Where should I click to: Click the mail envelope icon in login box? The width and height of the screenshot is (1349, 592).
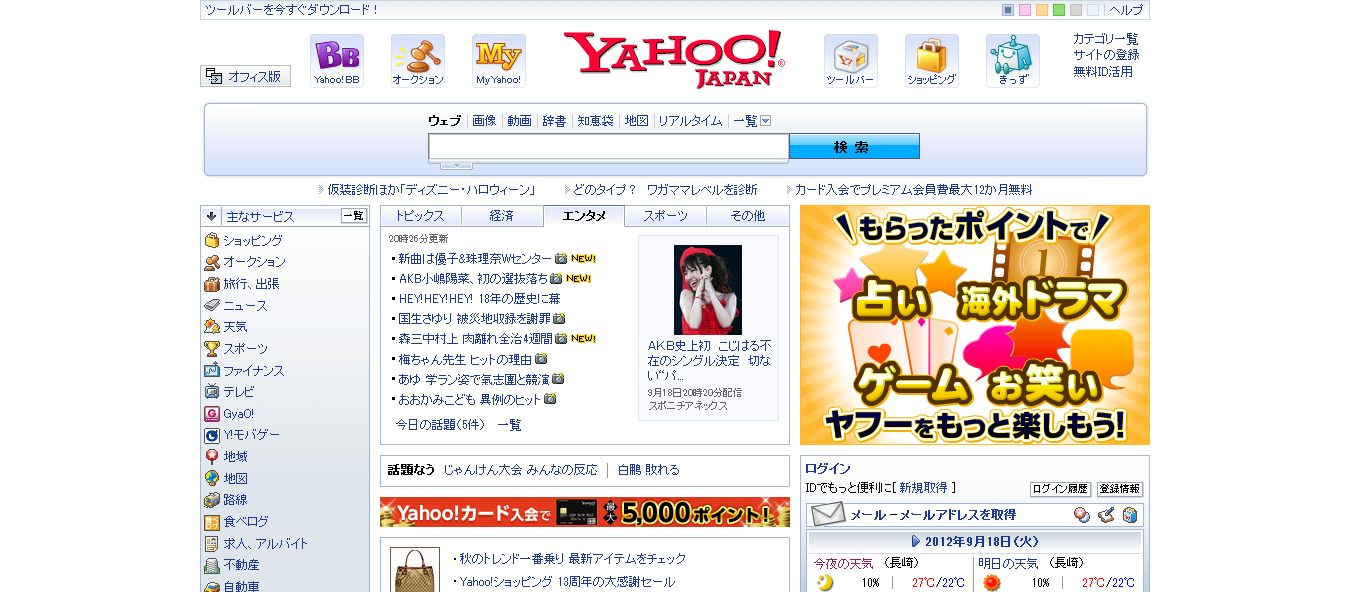click(828, 515)
